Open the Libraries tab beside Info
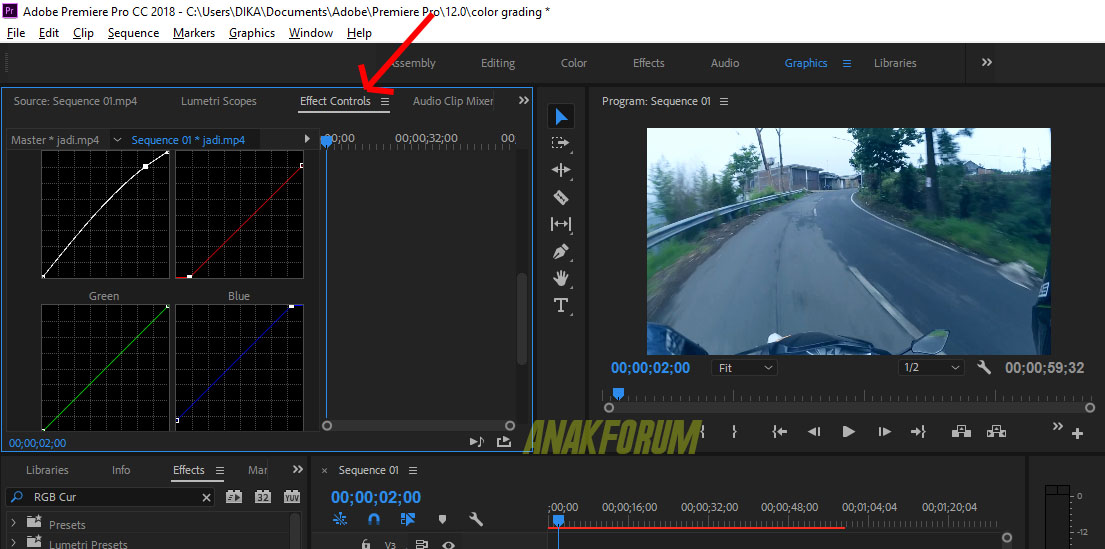This screenshot has width=1105, height=549. click(47, 470)
